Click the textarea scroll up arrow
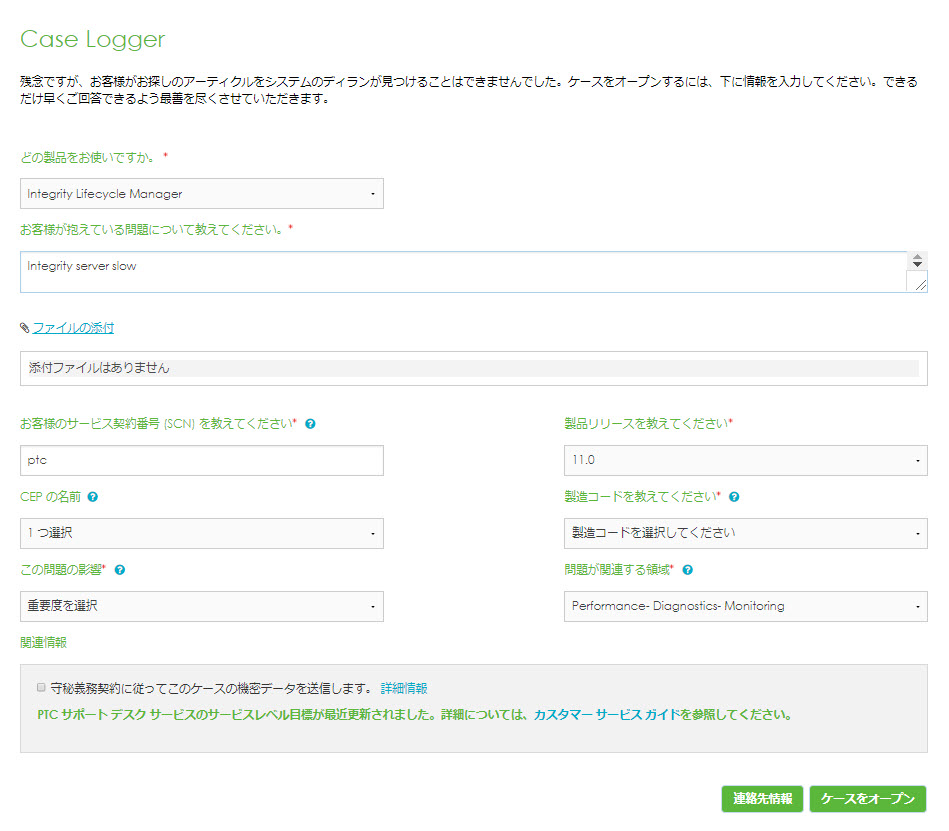This screenshot has height=831, width=949. [917, 258]
